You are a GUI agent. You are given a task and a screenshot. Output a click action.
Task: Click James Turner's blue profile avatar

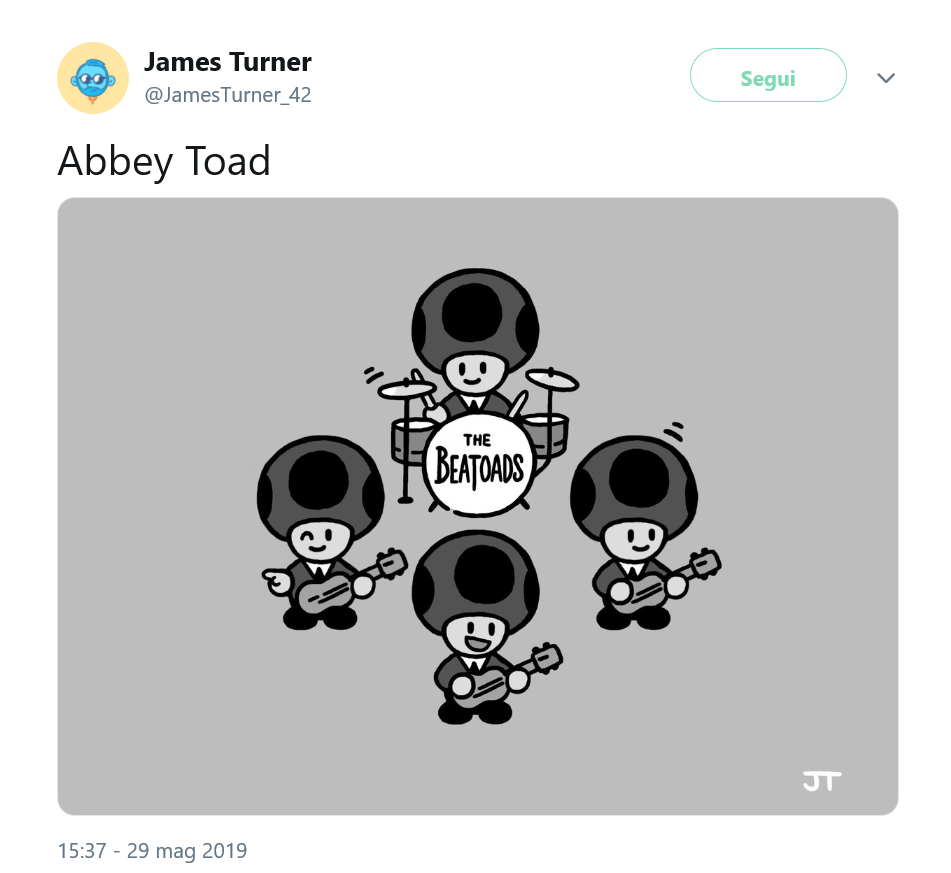92,78
